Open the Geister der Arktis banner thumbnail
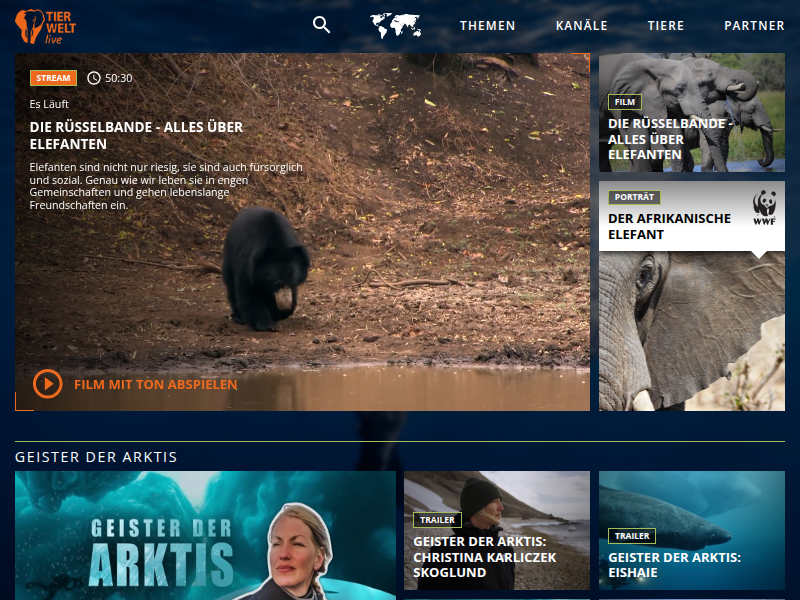Screen dimensions: 800x600 click(x=205, y=535)
